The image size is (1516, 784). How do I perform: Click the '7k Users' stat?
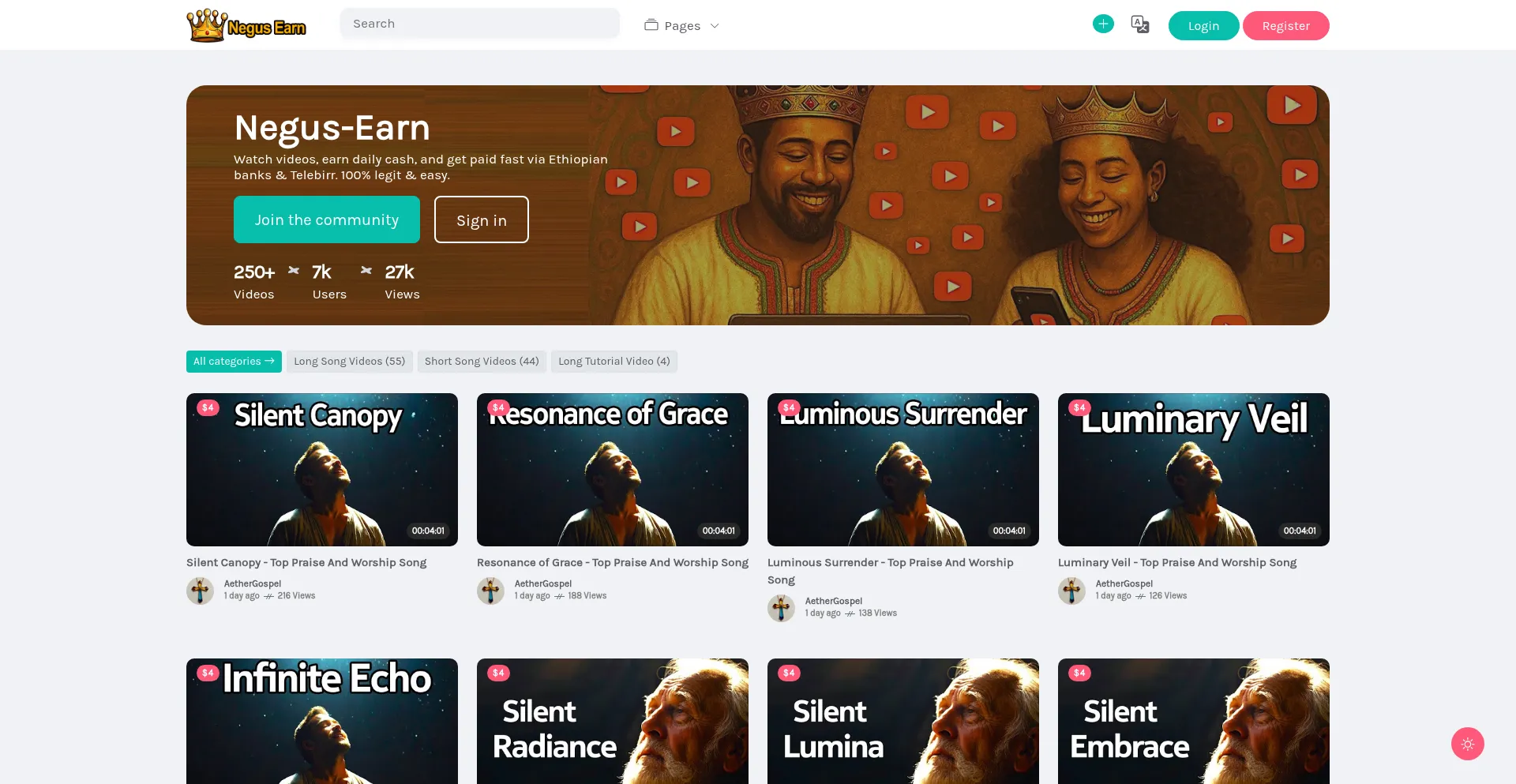329,282
